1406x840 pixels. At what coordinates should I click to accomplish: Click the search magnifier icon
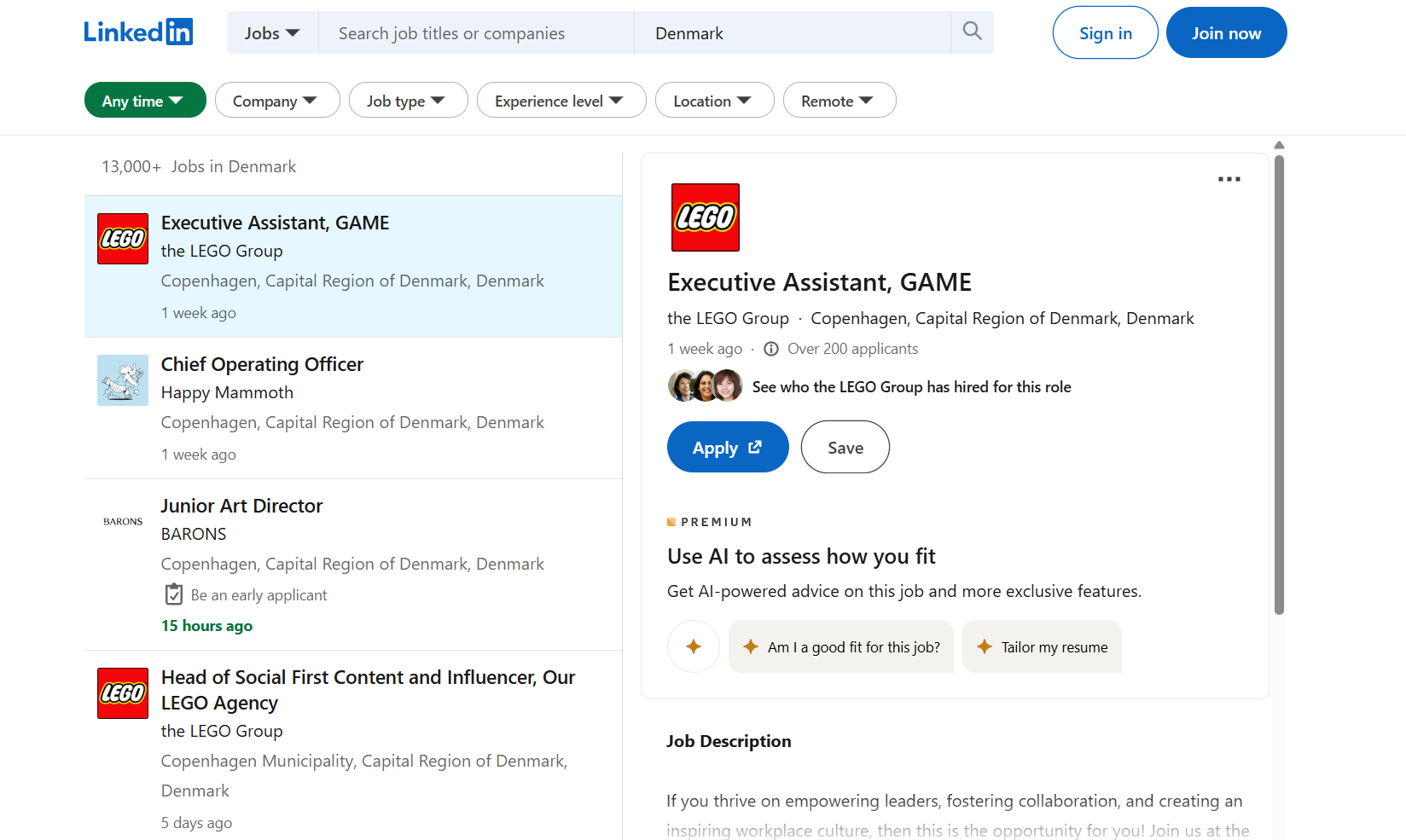pyautogui.click(x=972, y=32)
